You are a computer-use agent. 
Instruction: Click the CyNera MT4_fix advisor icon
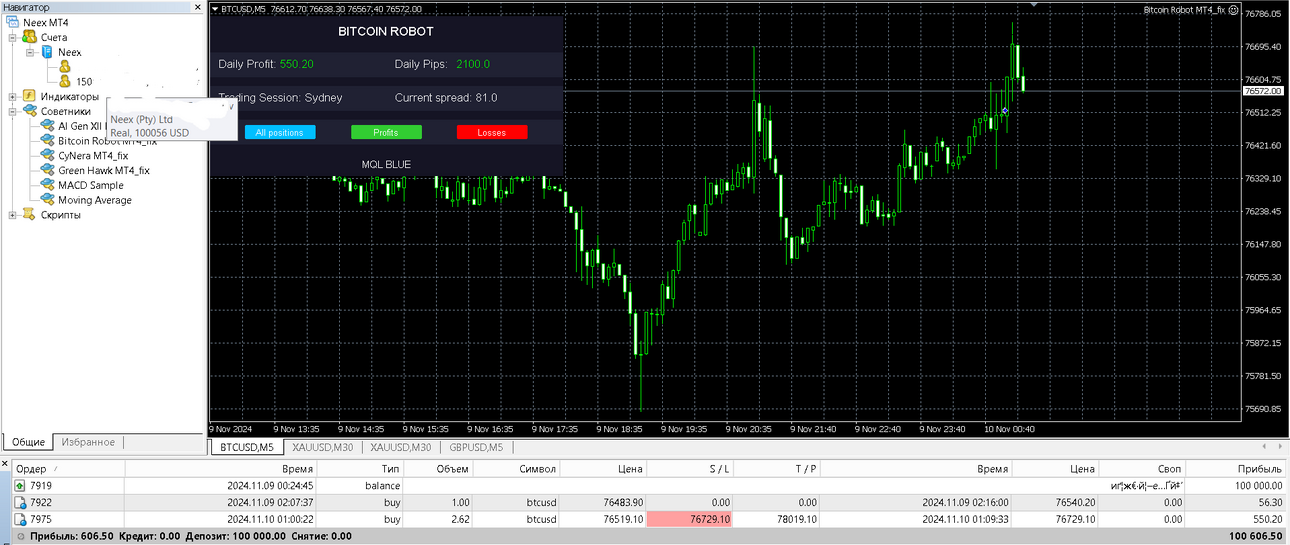click(x=47, y=156)
